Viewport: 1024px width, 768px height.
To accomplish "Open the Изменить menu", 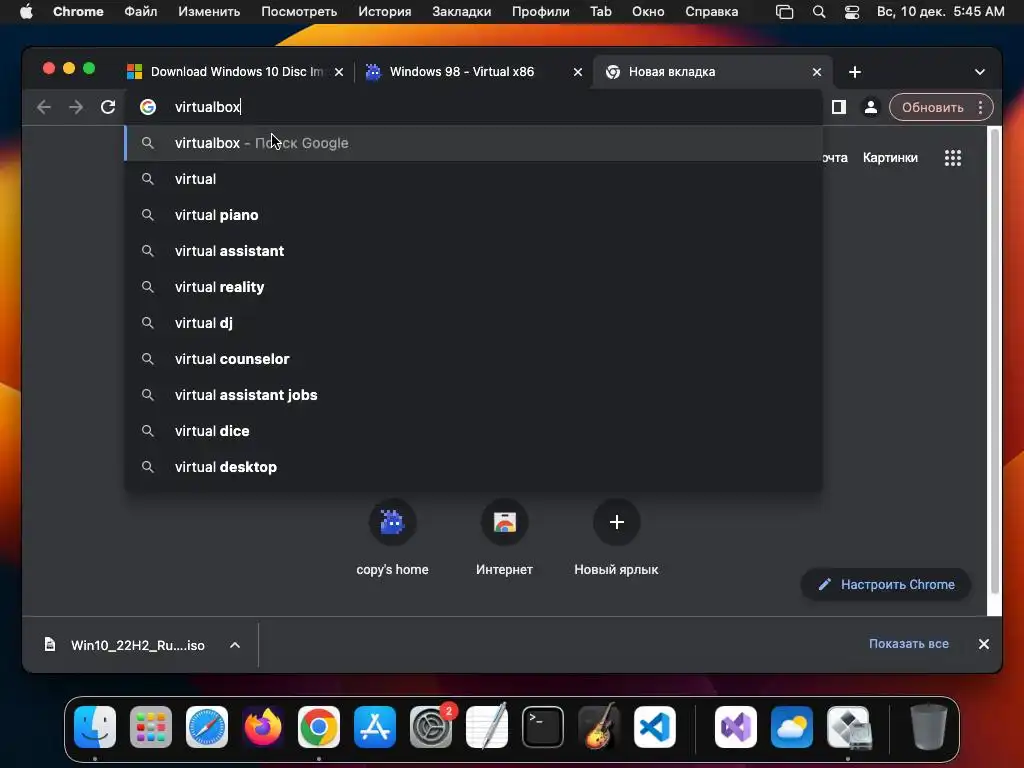I will pos(209,12).
